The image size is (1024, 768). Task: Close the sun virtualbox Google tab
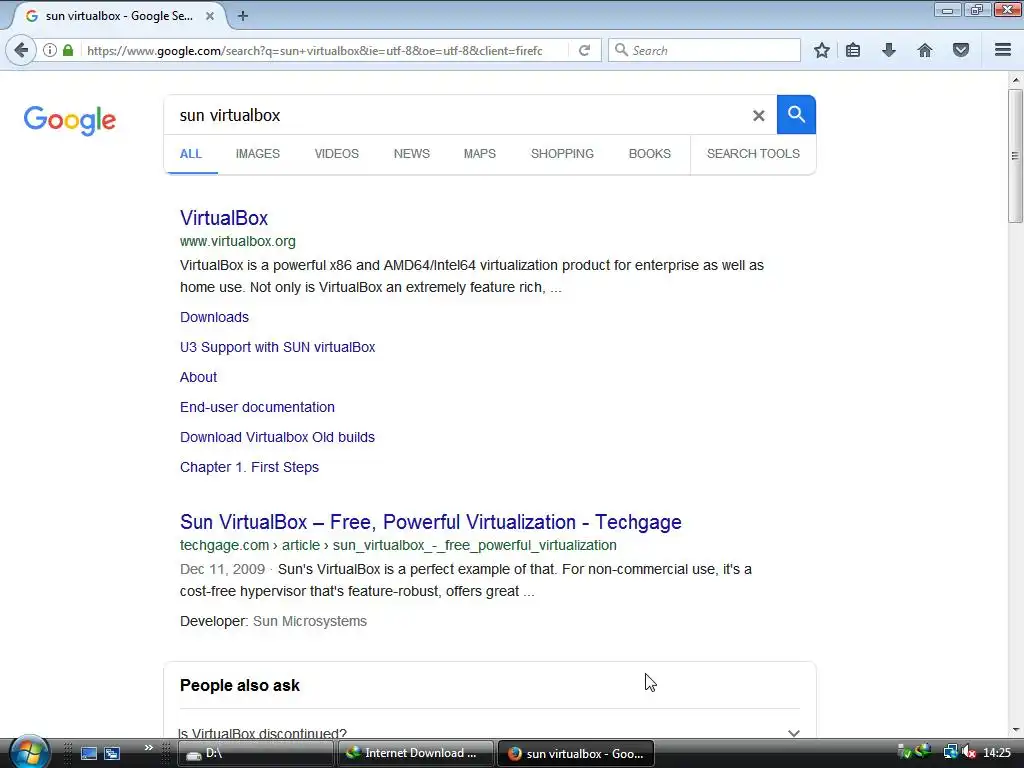(x=210, y=16)
